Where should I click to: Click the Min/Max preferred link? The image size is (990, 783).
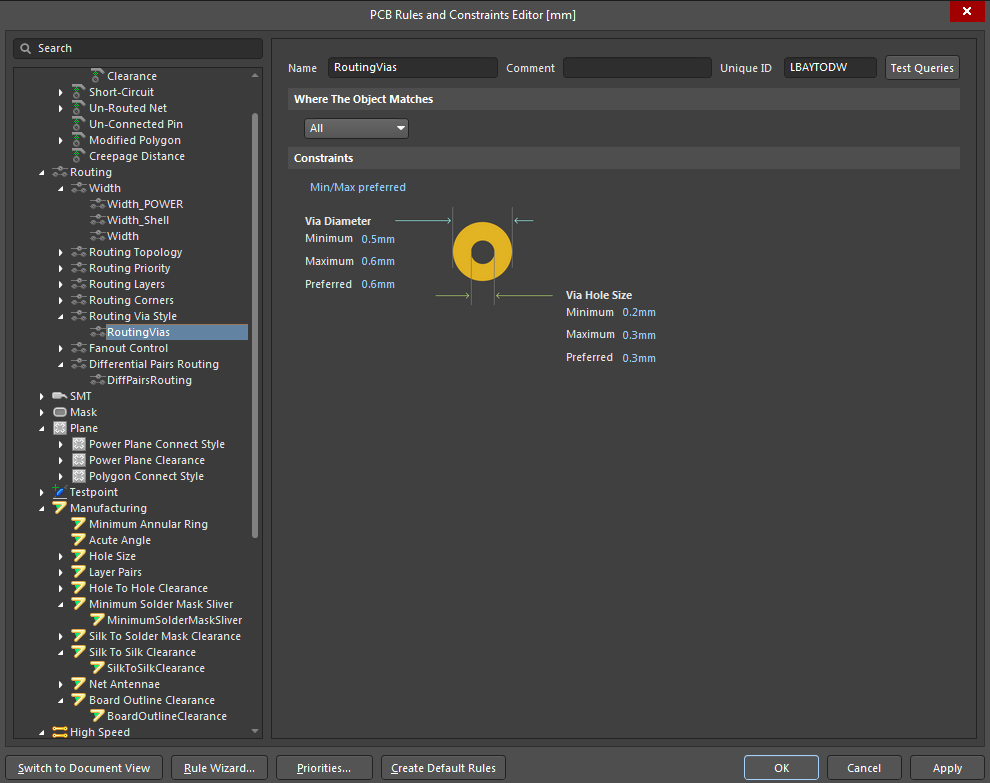point(356,187)
